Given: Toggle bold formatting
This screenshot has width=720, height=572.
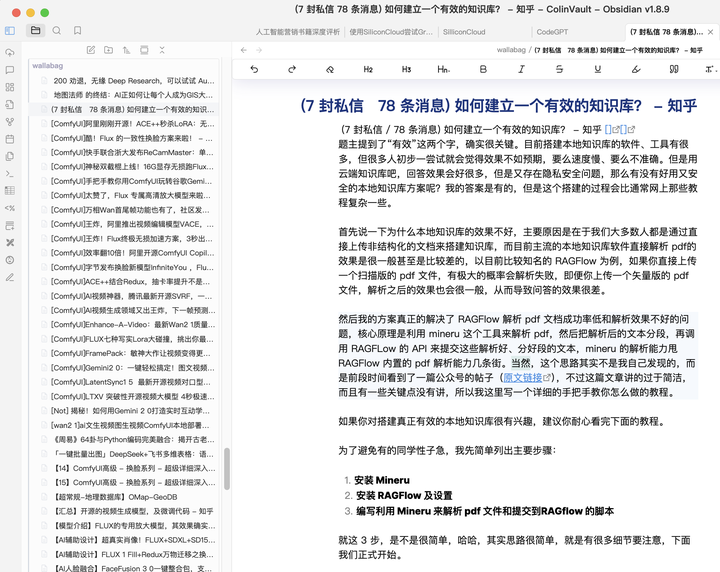Looking at the screenshot, I should click(x=483, y=69).
